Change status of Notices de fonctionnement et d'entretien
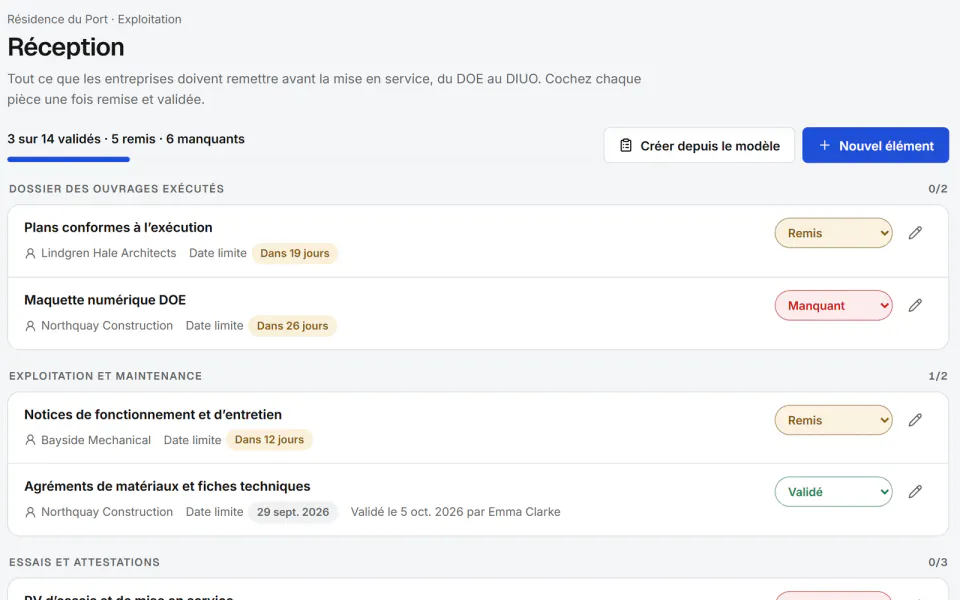This screenshot has width=960, height=600. pyautogui.click(x=833, y=420)
